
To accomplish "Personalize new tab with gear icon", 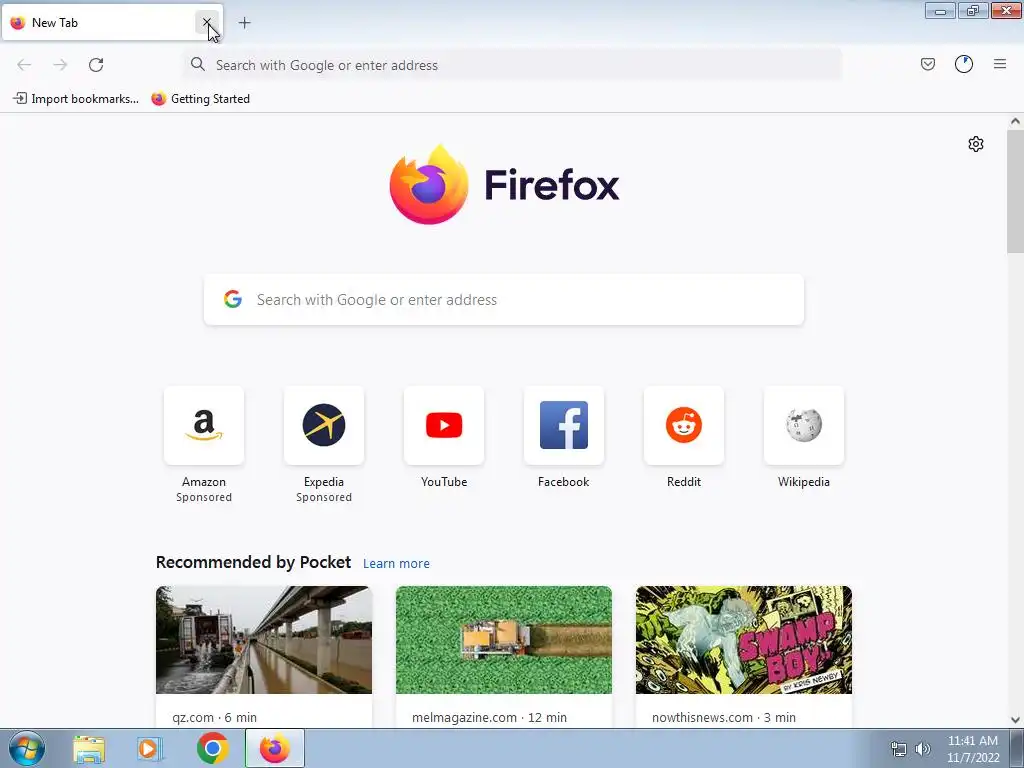I will pos(976,144).
